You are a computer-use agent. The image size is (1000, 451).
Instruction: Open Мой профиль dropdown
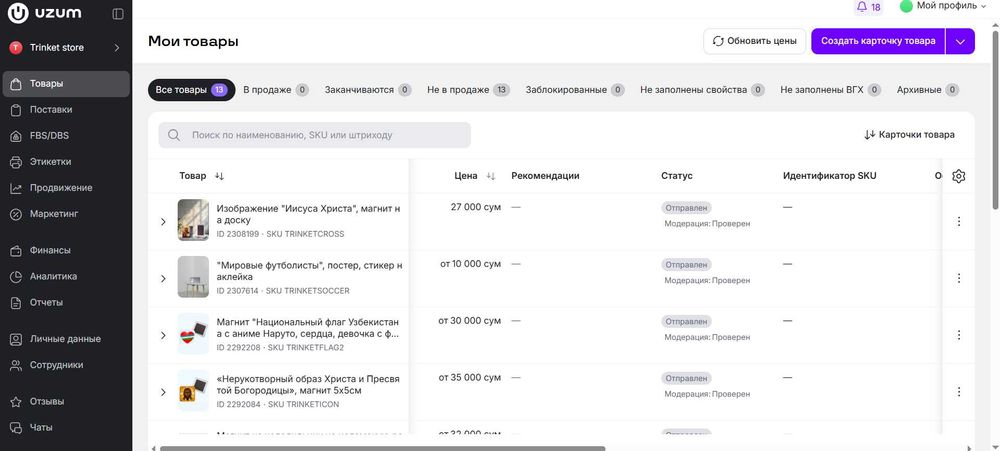click(x=943, y=6)
